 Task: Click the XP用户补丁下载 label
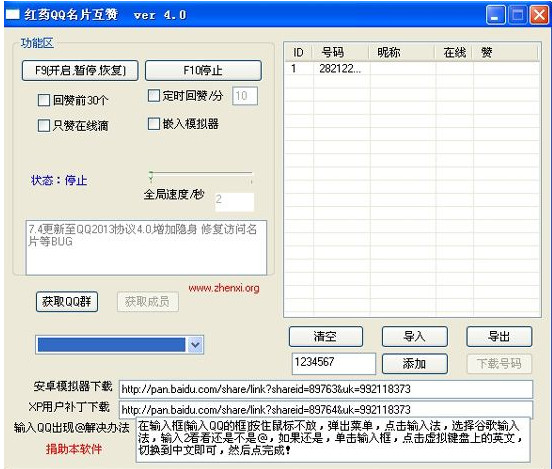[x=69, y=407]
